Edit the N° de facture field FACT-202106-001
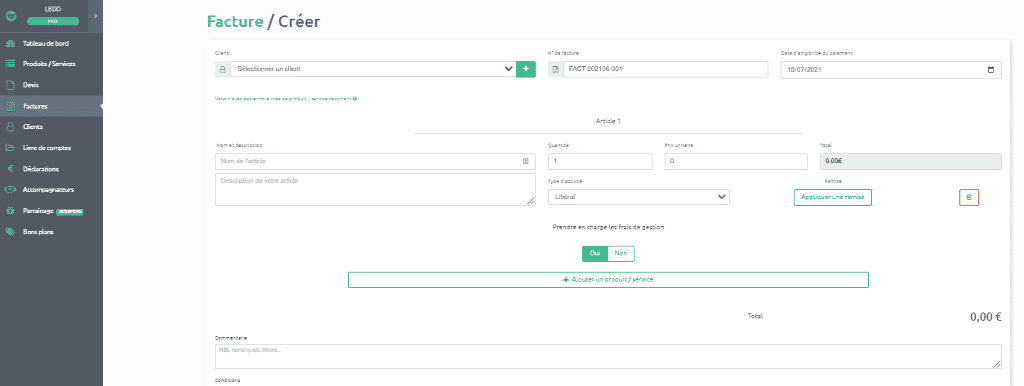The height and width of the screenshot is (386, 1024). pos(665,69)
